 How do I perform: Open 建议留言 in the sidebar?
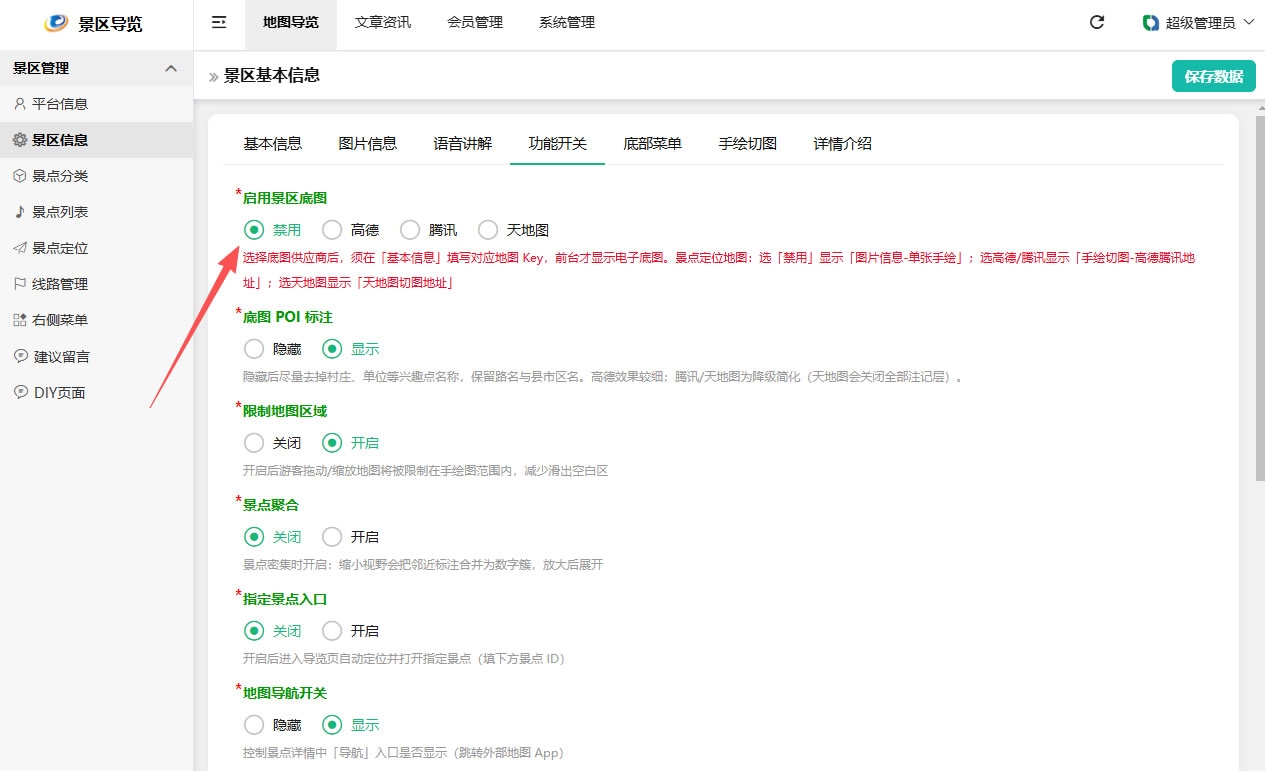click(x=96, y=356)
